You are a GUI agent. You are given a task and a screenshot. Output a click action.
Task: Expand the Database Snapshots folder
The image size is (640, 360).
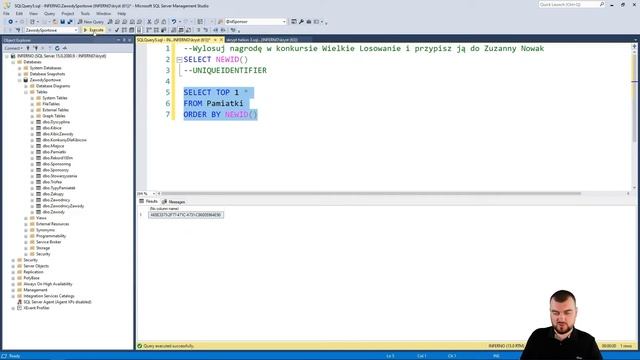tap(20, 74)
